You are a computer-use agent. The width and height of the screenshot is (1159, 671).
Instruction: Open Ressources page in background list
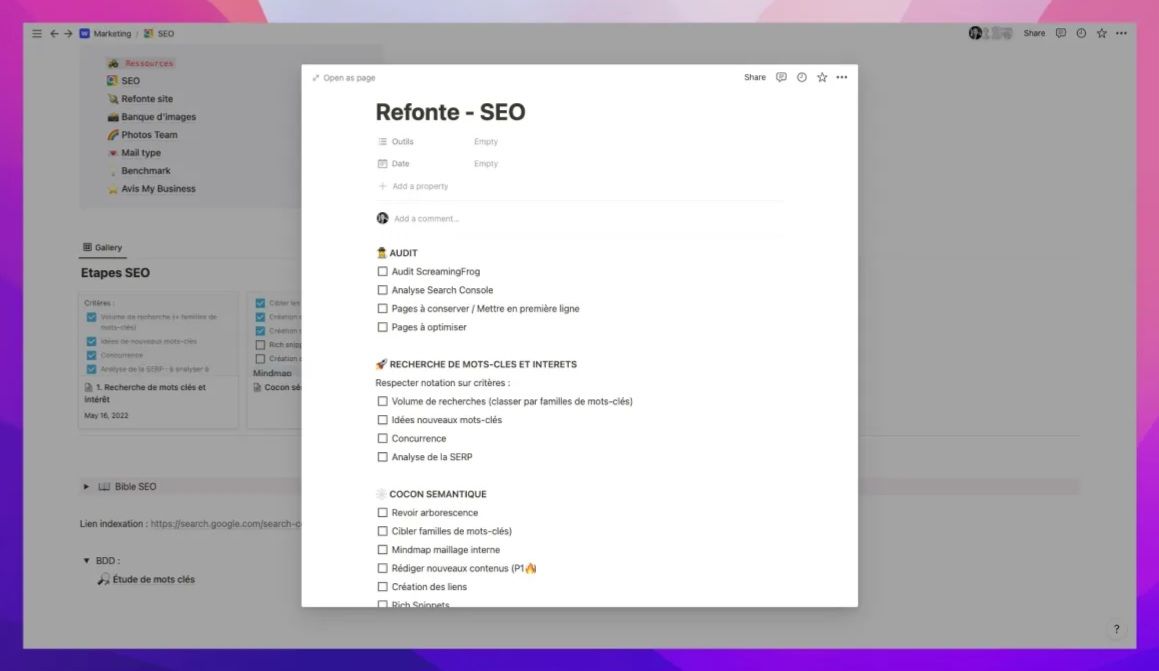(x=149, y=64)
